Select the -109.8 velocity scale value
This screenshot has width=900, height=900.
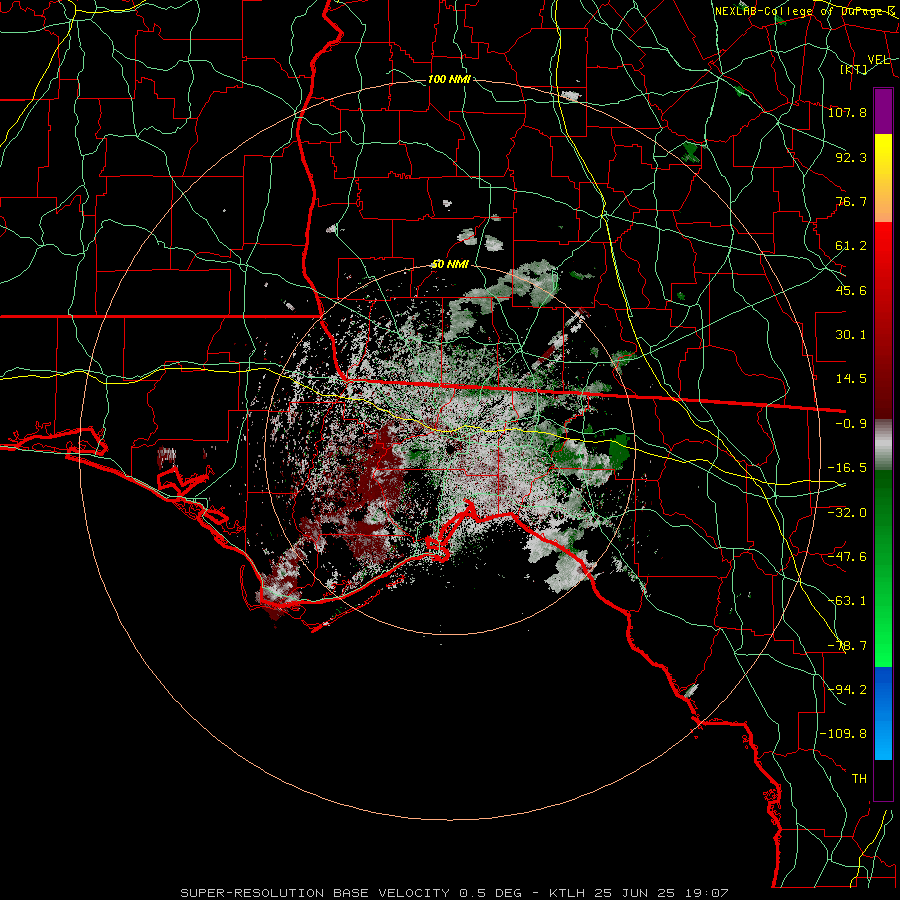click(844, 734)
